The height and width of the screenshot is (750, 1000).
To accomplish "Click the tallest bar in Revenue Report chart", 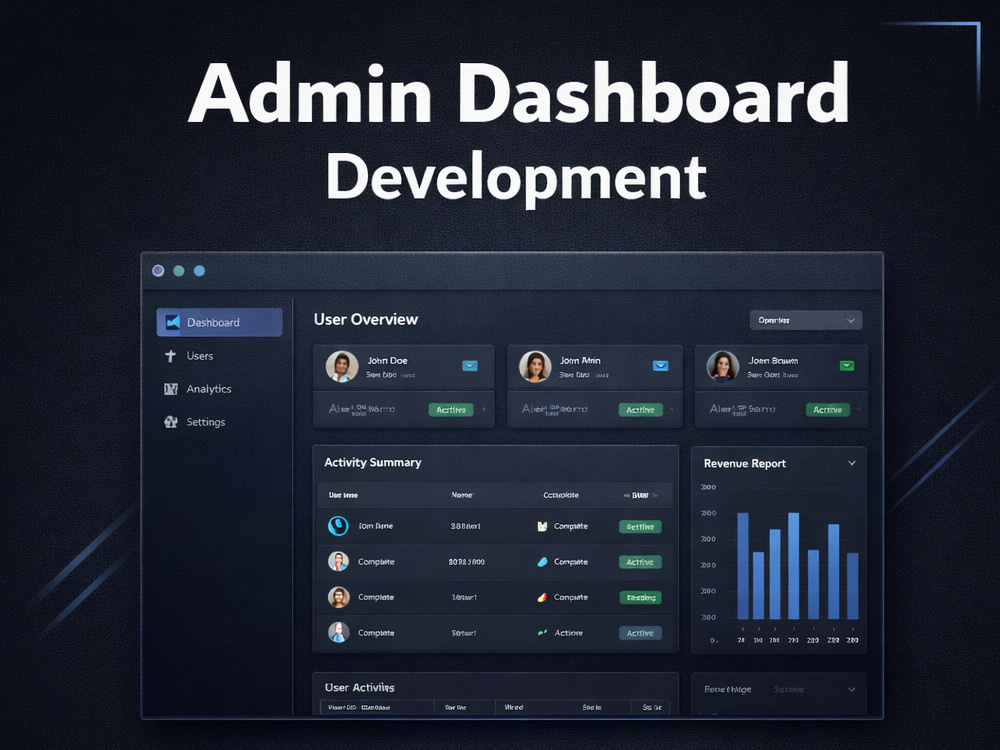I will pos(793,566).
